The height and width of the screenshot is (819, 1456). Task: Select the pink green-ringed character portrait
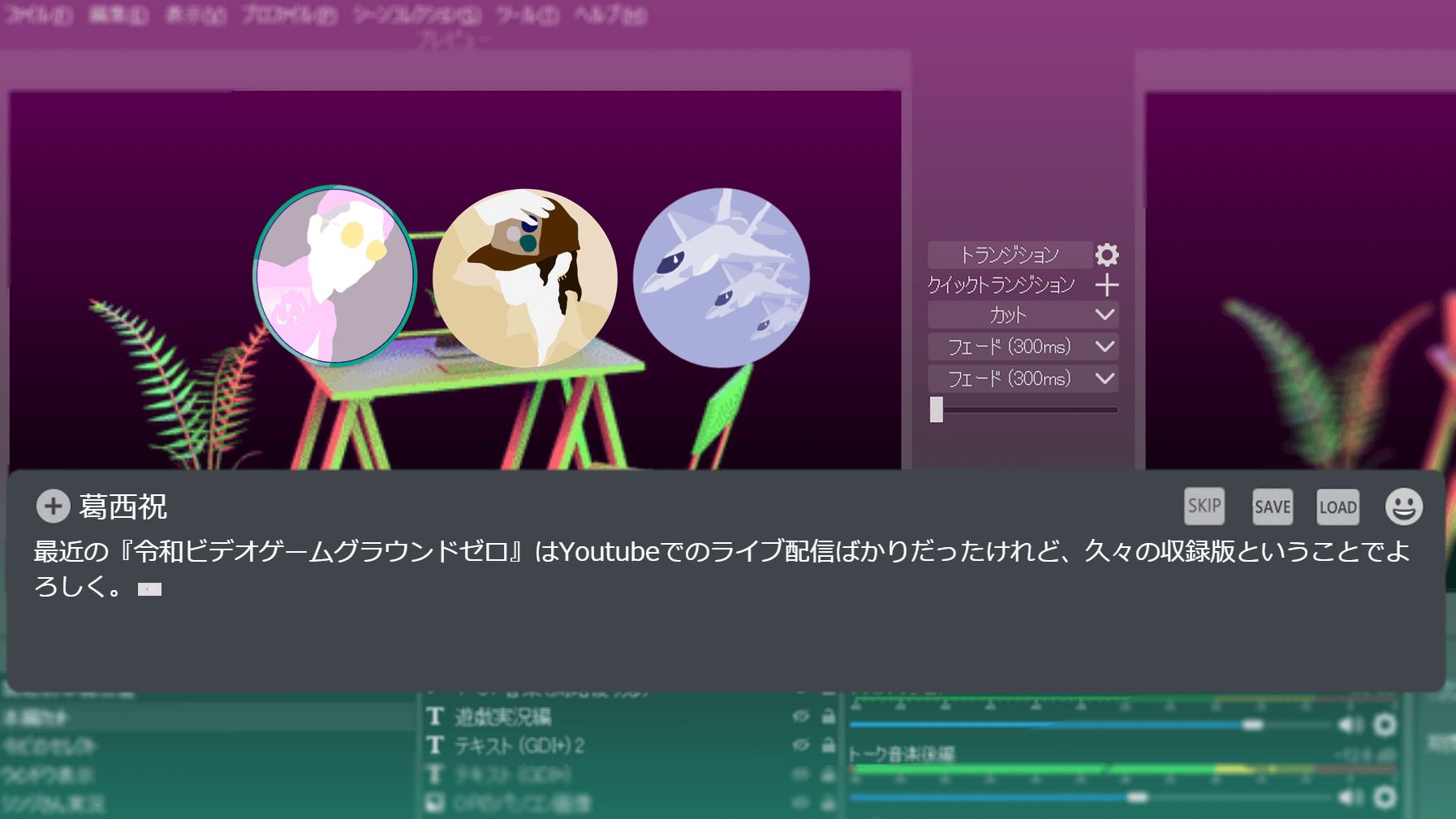335,275
